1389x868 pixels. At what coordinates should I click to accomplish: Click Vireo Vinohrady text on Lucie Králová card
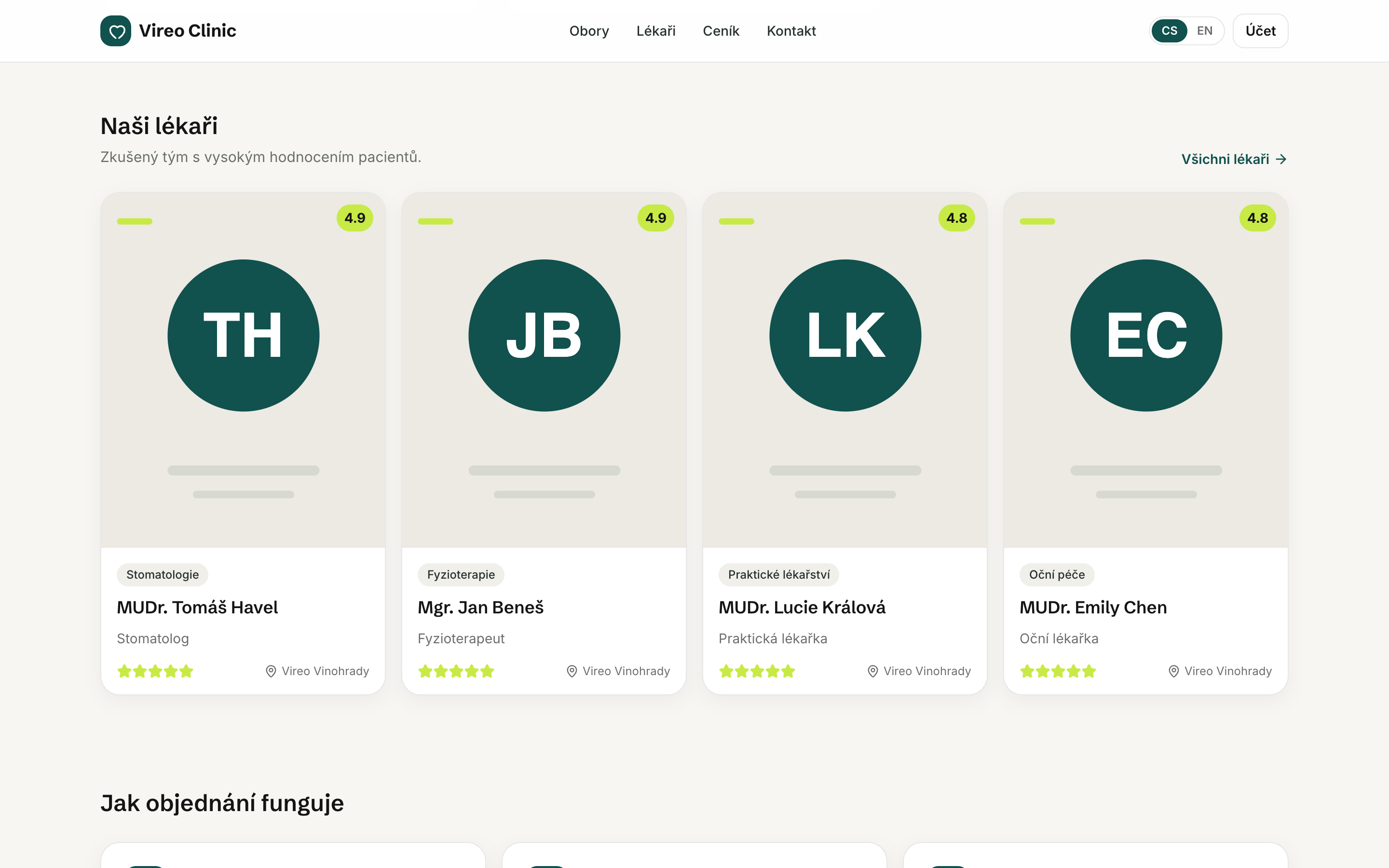(927, 671)
